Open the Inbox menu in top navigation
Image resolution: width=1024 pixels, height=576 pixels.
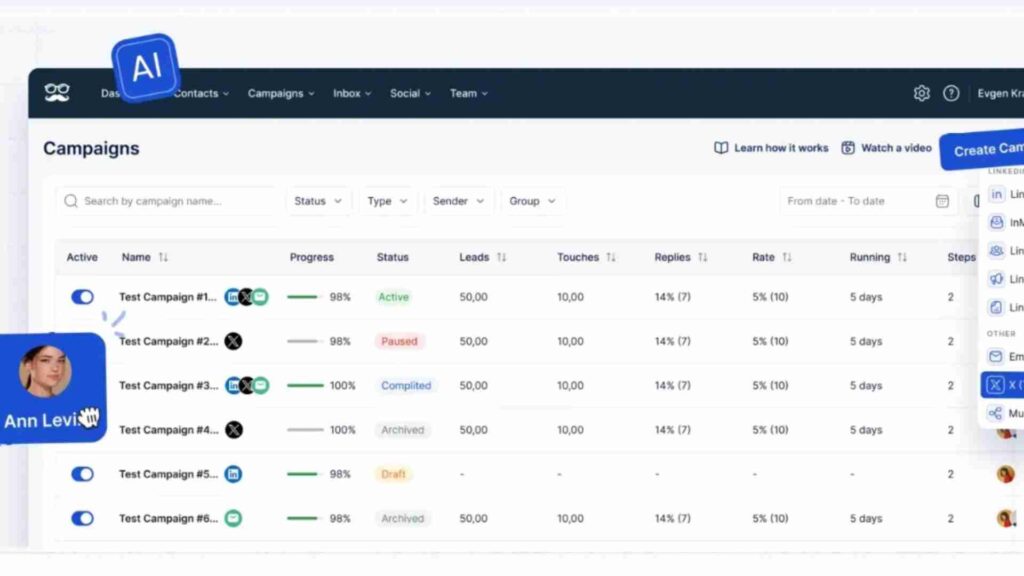pyautogui.click(x=351, y=93)
